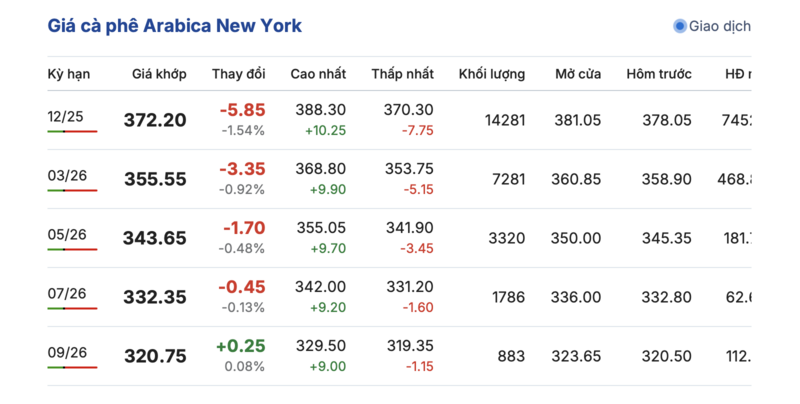Screen dimensions: 800x404
Task: Select the Giao dịch radio button
Action: click(x=680, y=26)
